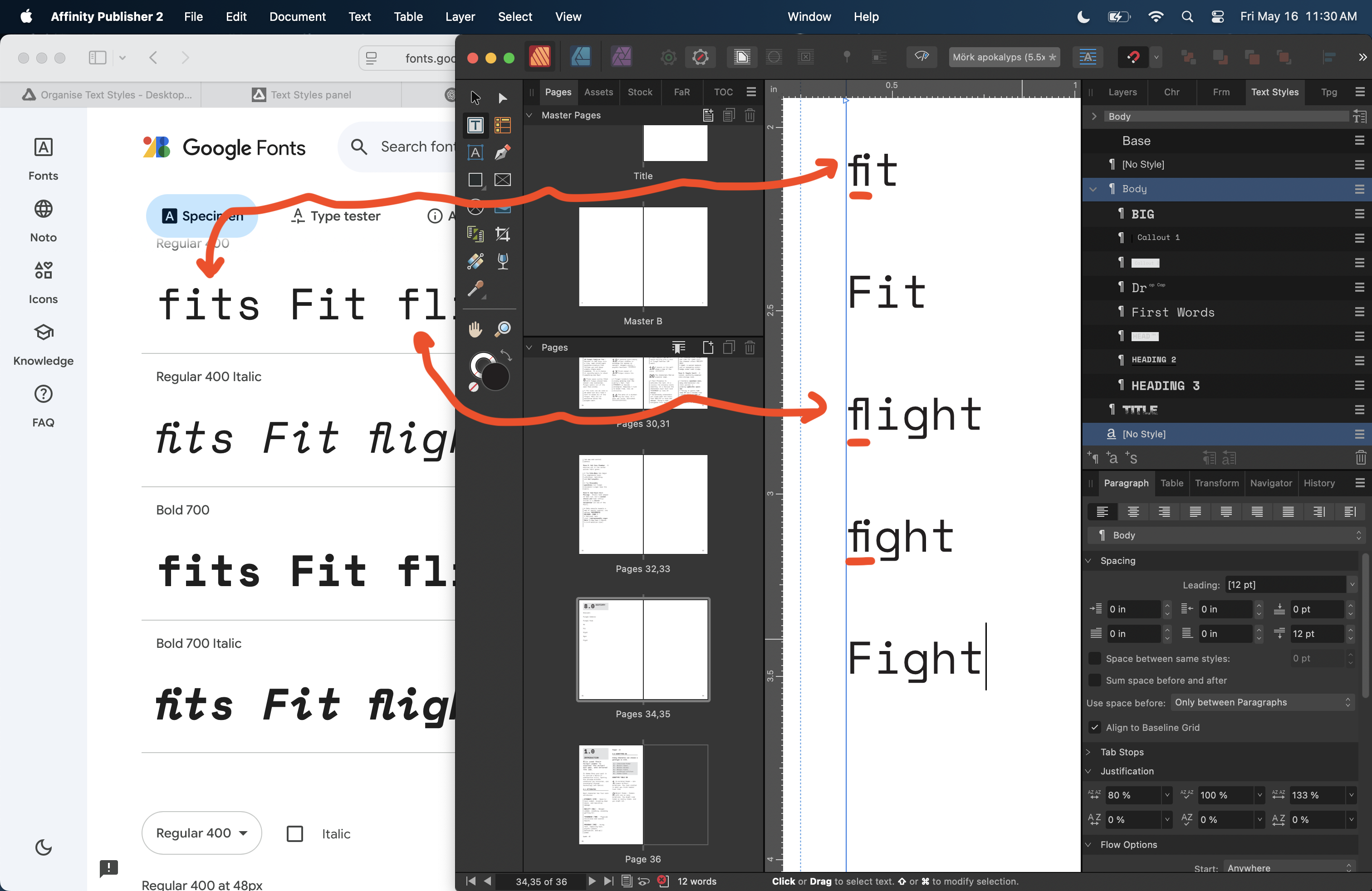This screenshot has width=1372, height=891.
Task: Select the Artistic Text tool
Action: tap(475, 153)
